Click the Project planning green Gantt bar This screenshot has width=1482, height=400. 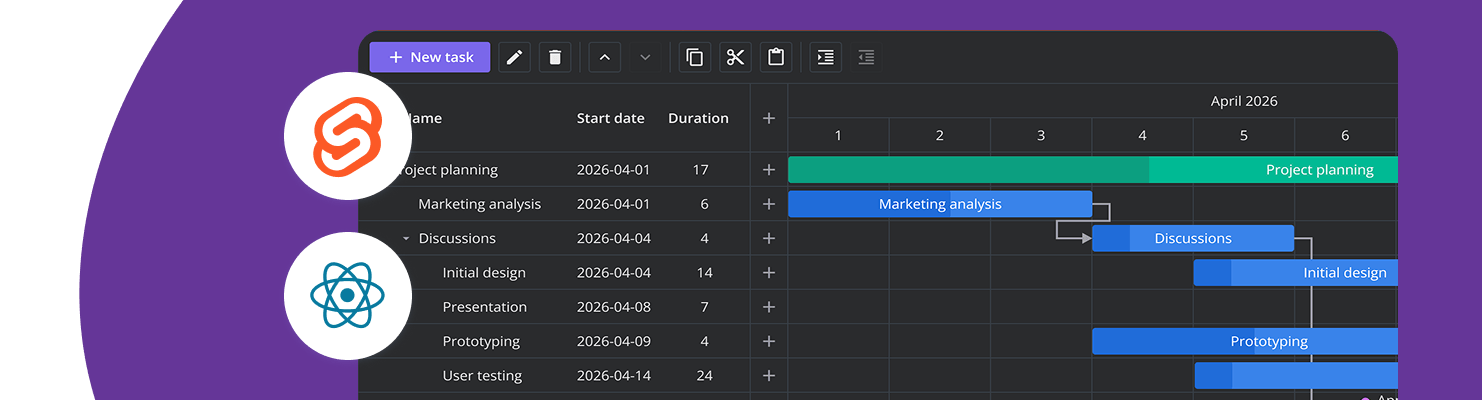(1092, 170)
